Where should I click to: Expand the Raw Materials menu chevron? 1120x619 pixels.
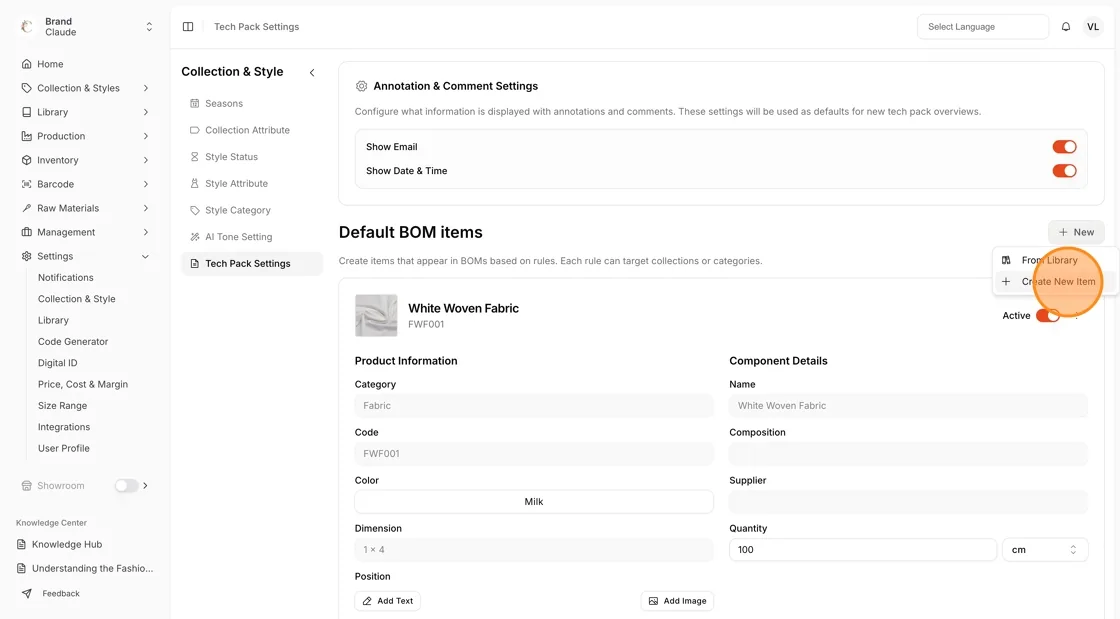146,208
